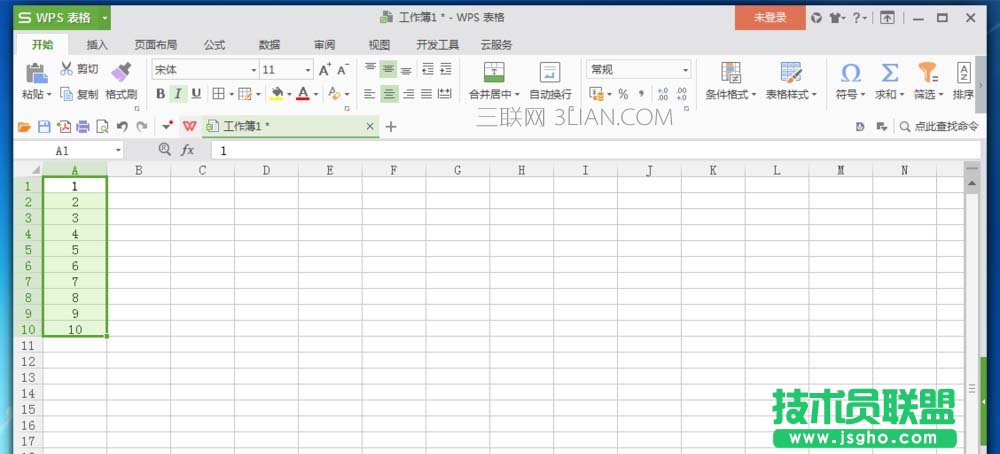Toggle right horizontal alignment
Image resolution: width=1000 pixels, height=454 pixels.
tap(408, 94)
